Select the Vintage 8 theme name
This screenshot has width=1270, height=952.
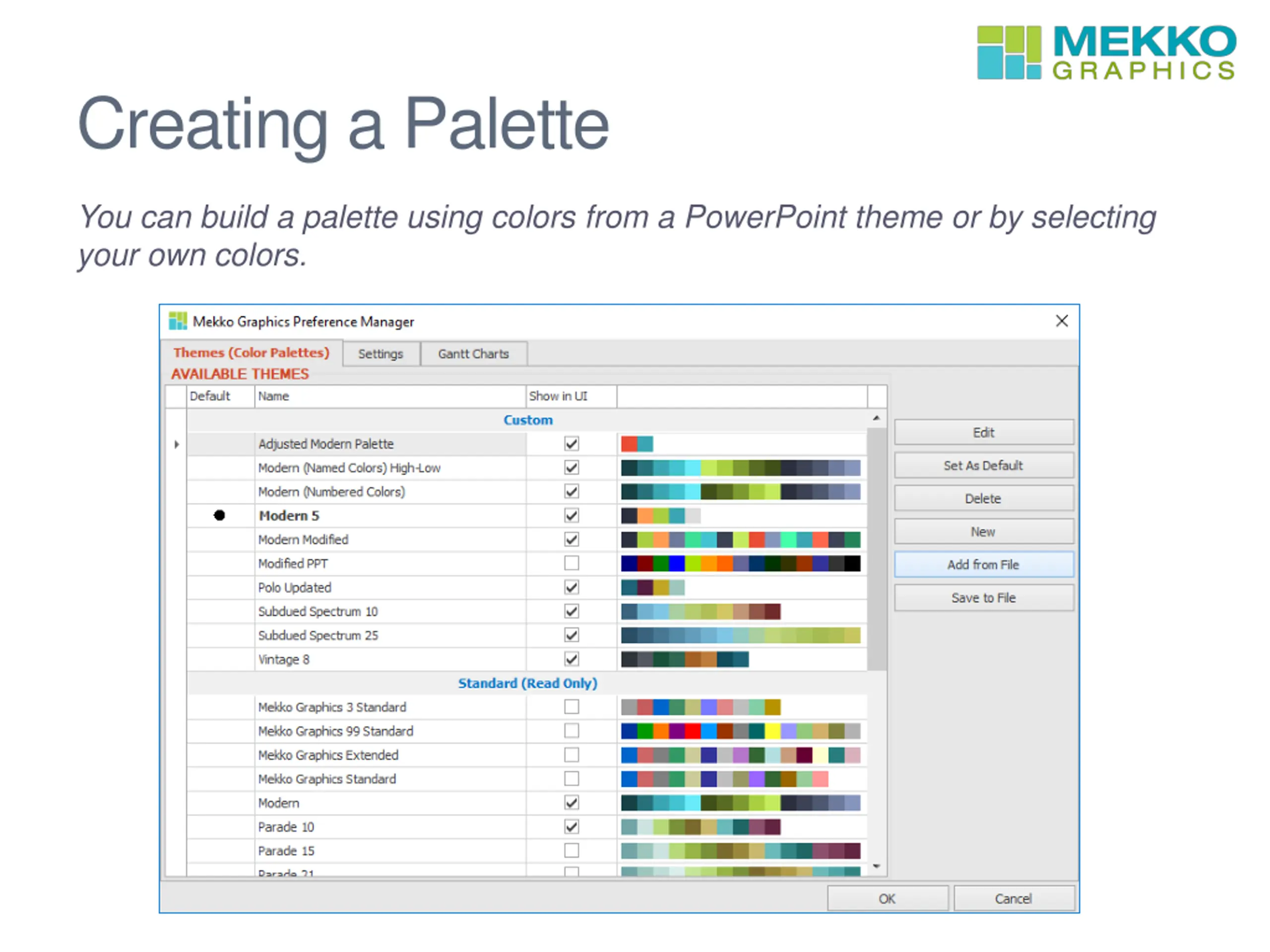pyautogui.click(x=284, y=660)
